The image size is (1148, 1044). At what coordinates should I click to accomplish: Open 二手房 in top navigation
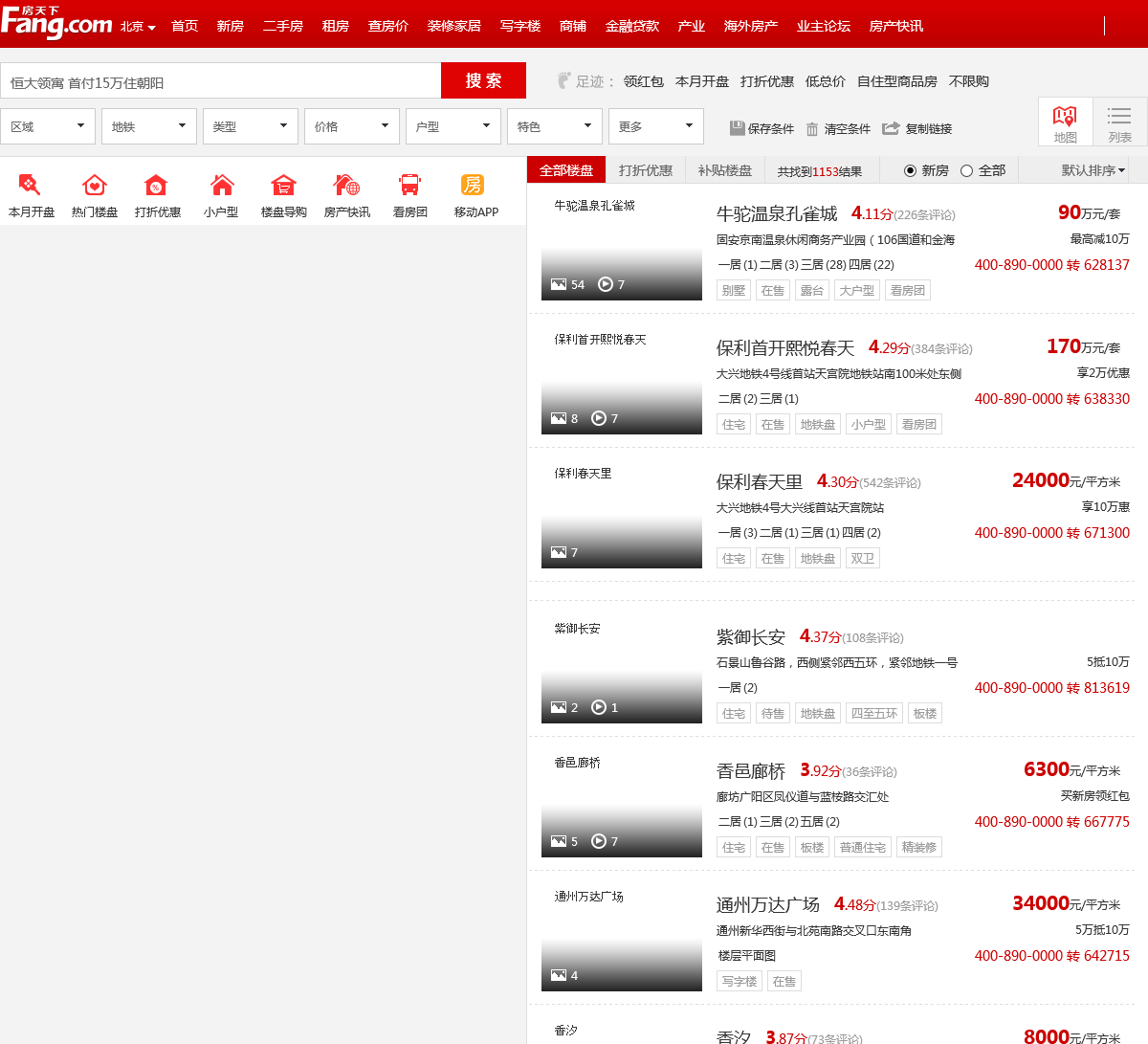[283, 26]
